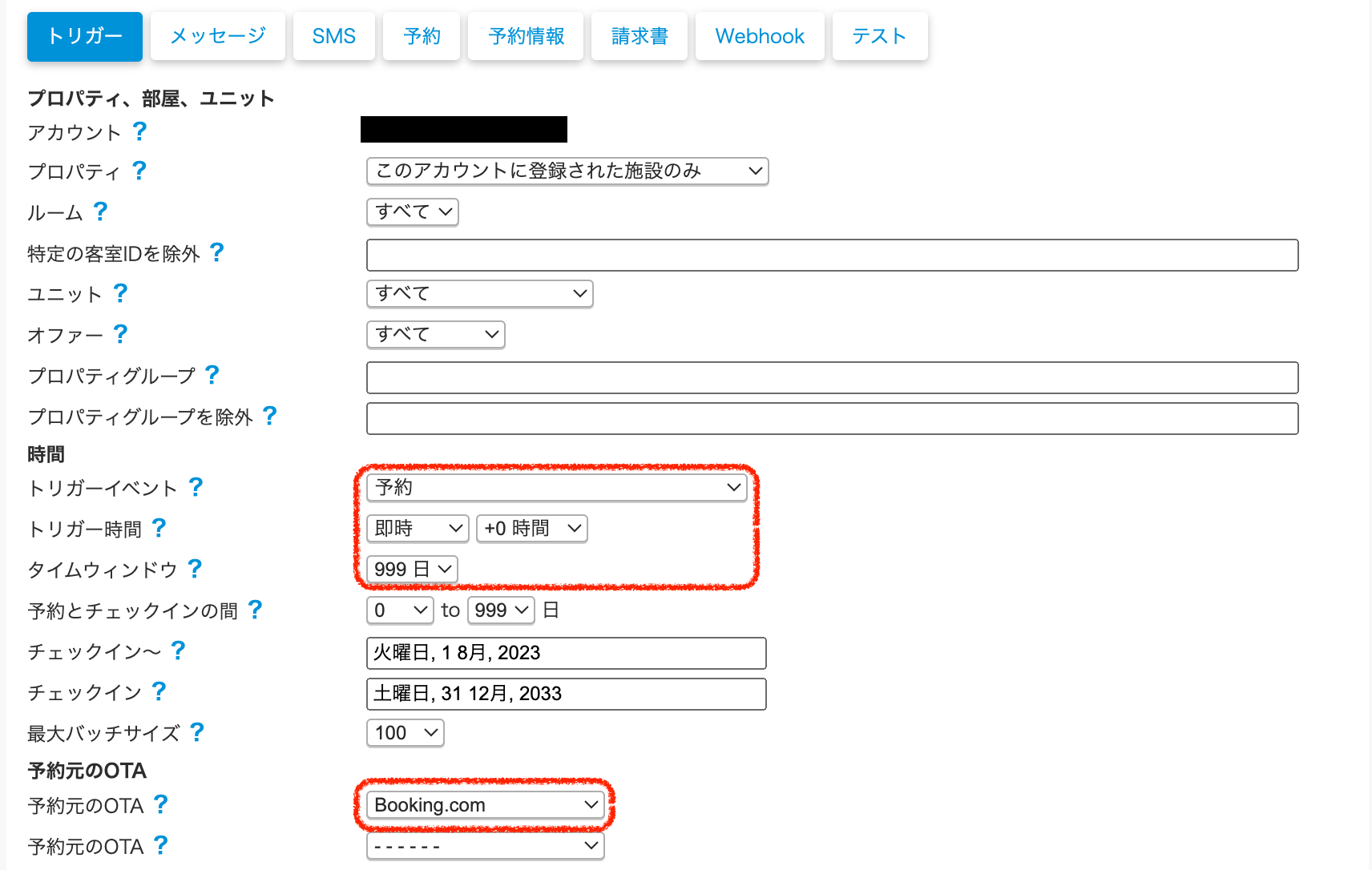1372x870 pixels.
Task: Open the Webhook tab
Action: [759, 36]
